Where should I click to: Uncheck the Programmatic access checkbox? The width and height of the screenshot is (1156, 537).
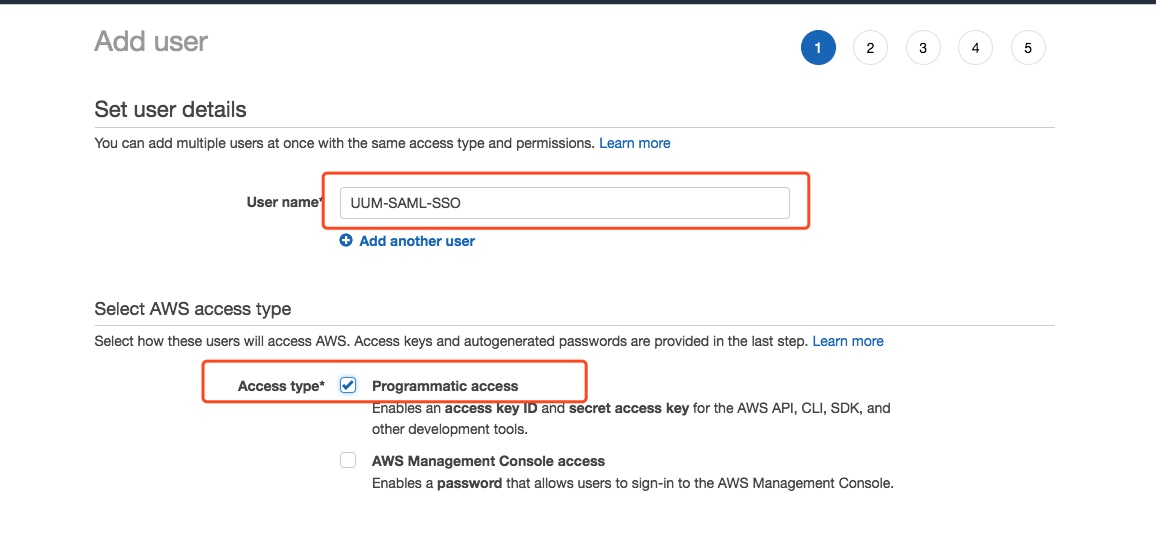tap(348, 385)
